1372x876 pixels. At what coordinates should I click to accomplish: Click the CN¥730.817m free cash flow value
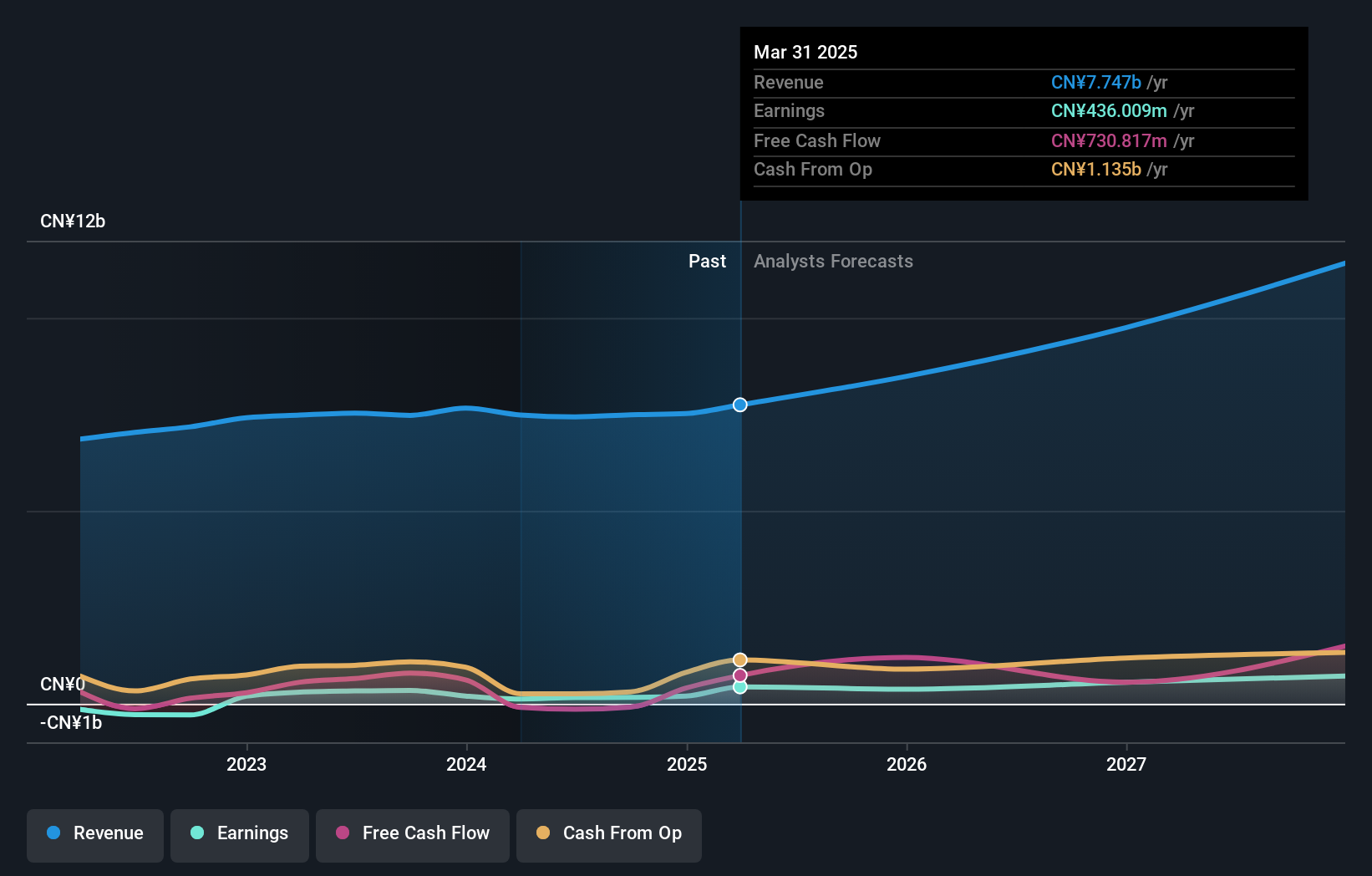point(1109,141)
